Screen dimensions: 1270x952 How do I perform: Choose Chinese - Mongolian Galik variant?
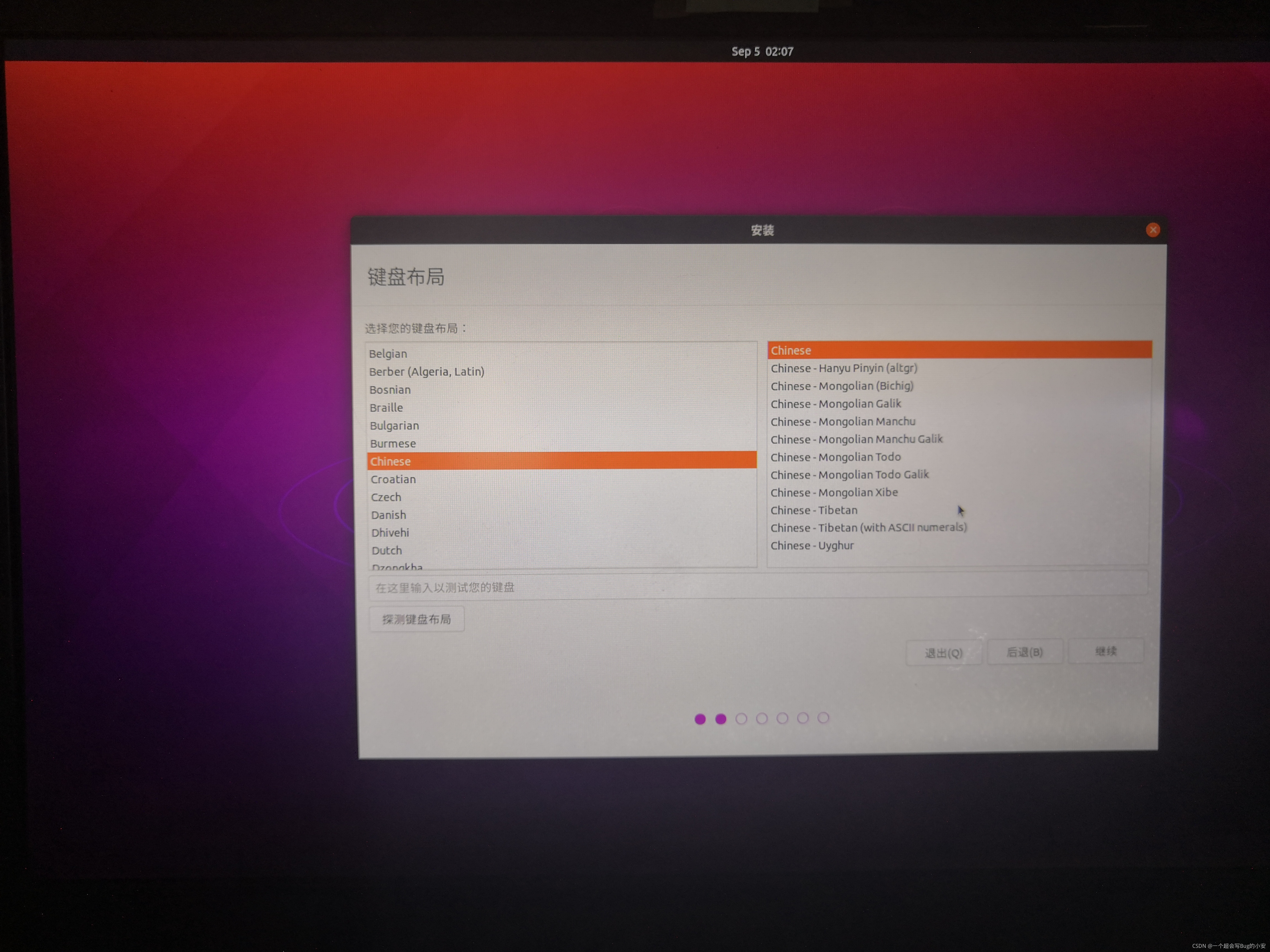pos(959,403)
